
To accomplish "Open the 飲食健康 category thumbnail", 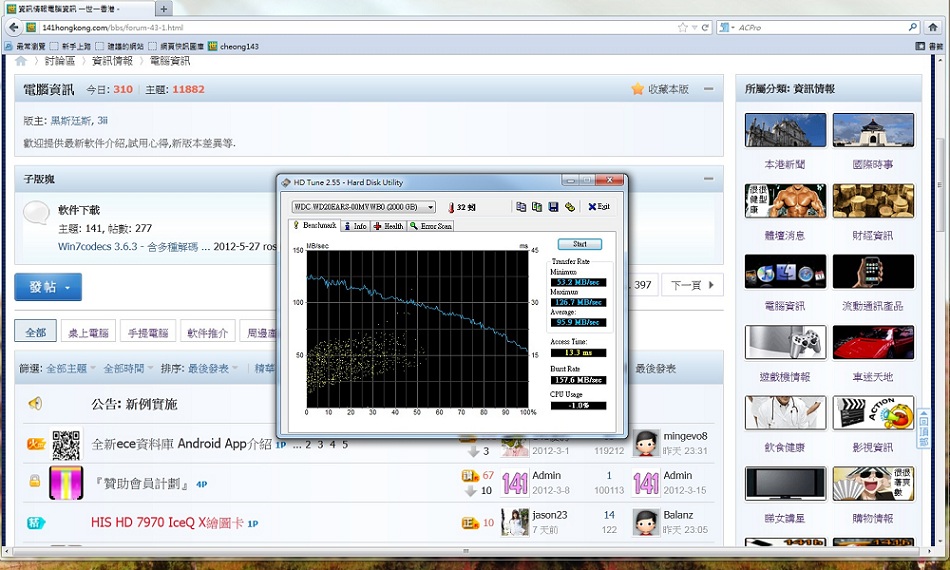I will [785, 413].
